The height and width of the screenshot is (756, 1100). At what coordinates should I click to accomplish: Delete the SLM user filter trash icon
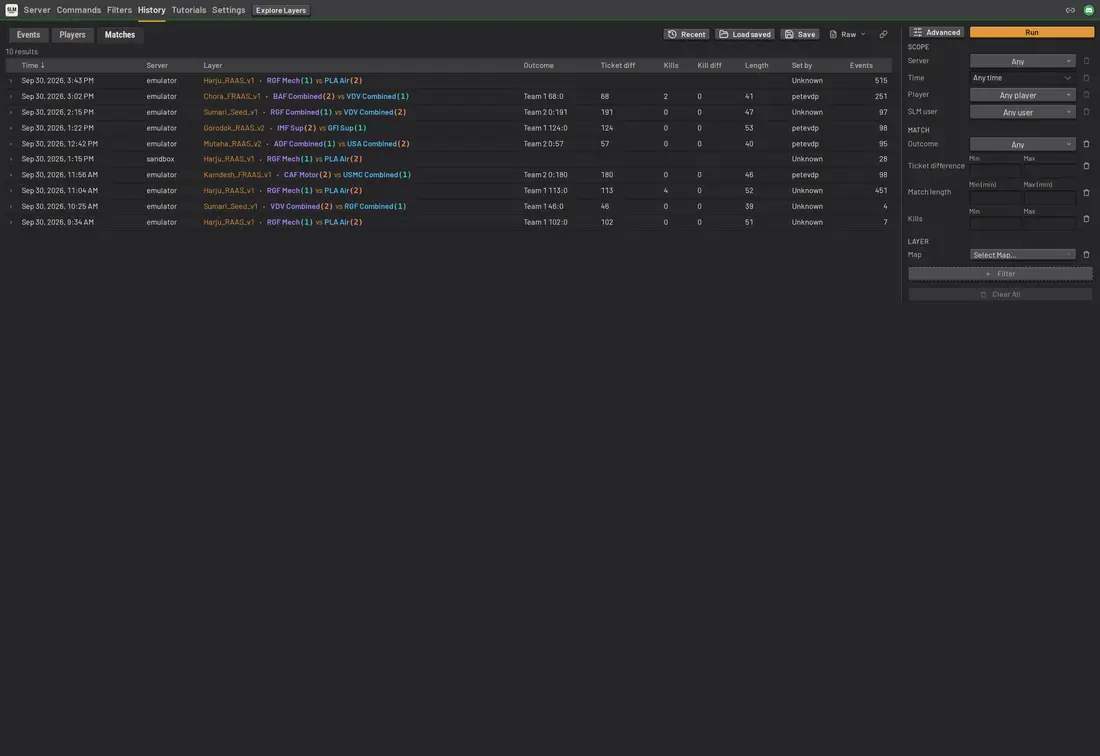[1086, 112]
